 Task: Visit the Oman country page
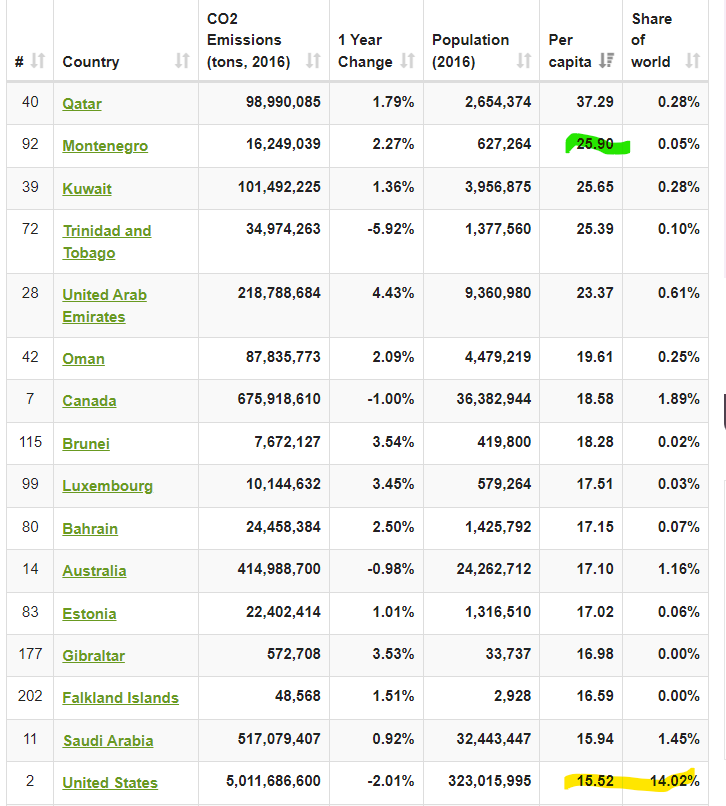click(x=83, y=359)
